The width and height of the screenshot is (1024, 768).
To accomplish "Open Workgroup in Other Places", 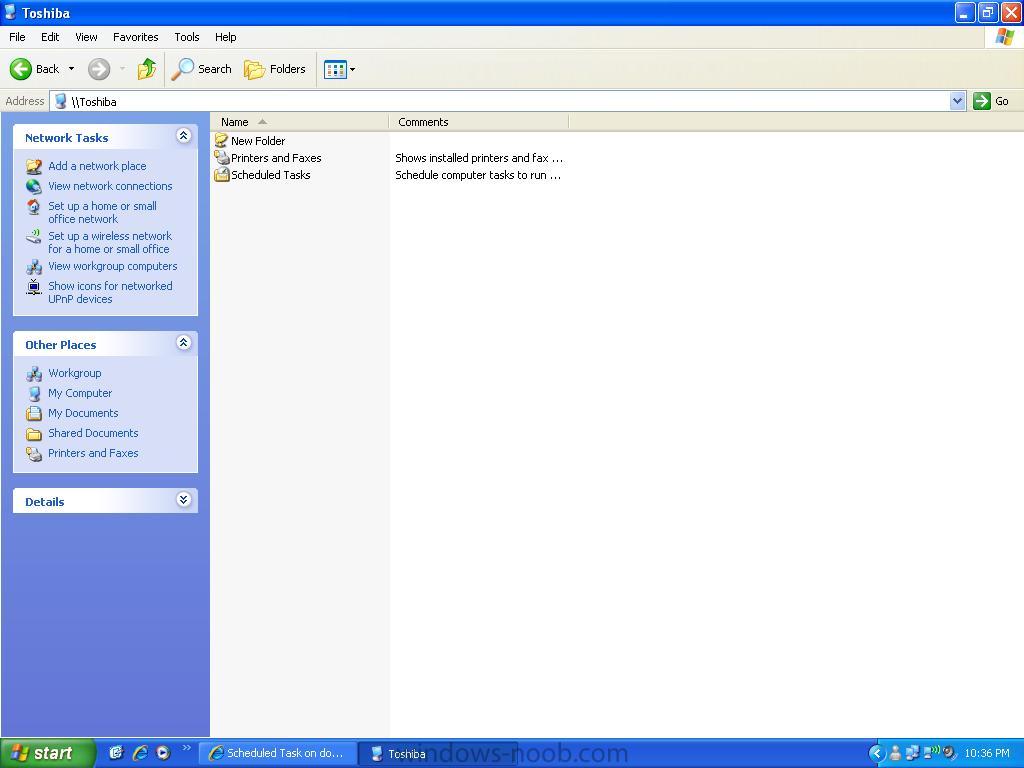I will (x=74, y=373).
